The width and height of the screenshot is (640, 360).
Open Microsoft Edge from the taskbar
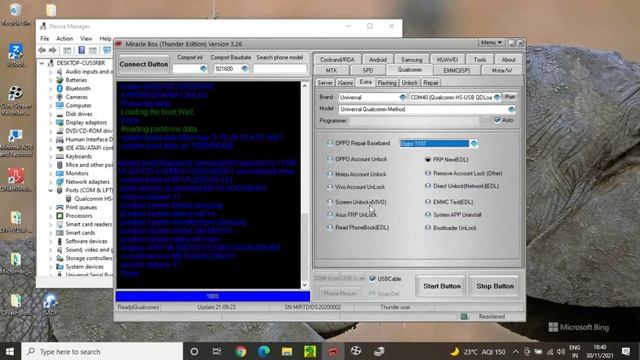point(264,351)
